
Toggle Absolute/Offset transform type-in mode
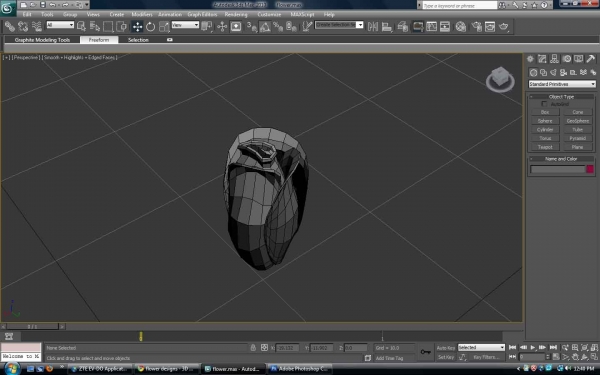[264, 347]
